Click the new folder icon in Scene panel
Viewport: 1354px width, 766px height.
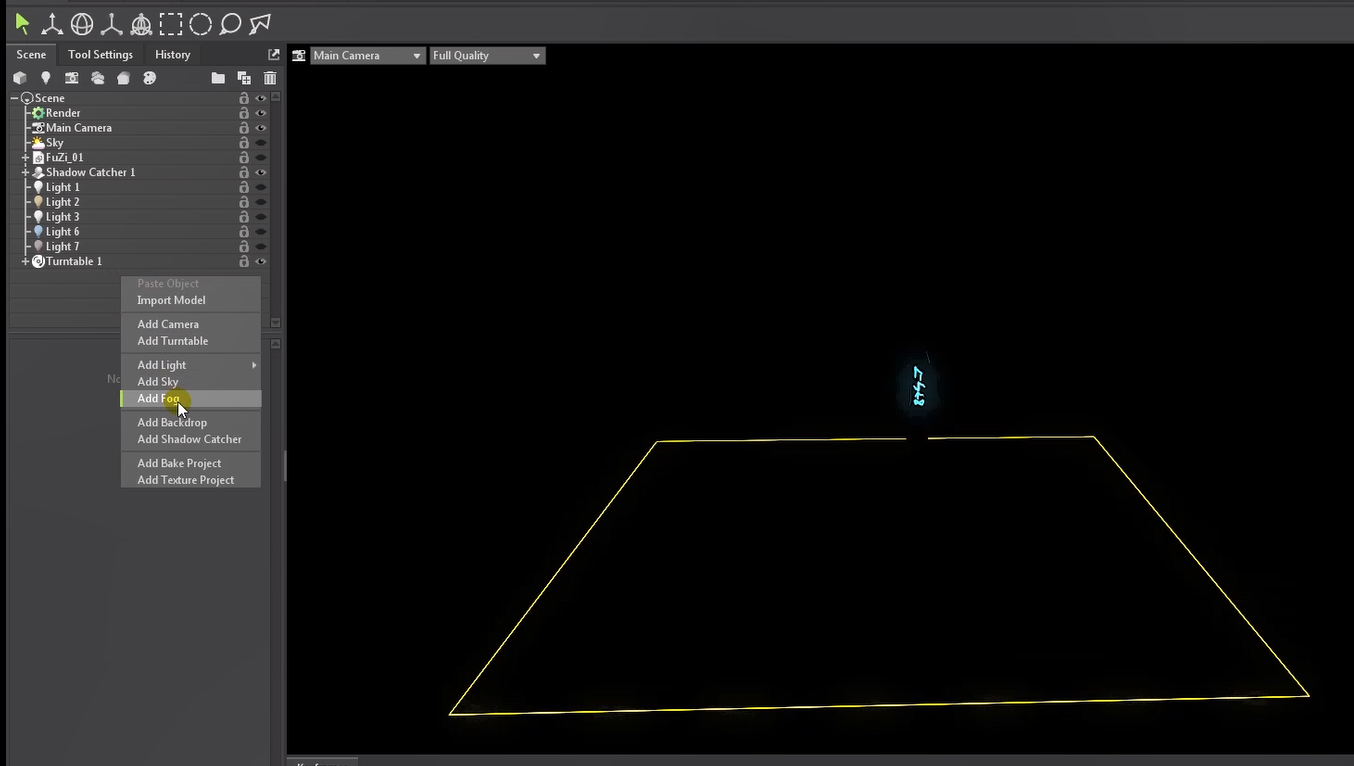tap(218, 78)
